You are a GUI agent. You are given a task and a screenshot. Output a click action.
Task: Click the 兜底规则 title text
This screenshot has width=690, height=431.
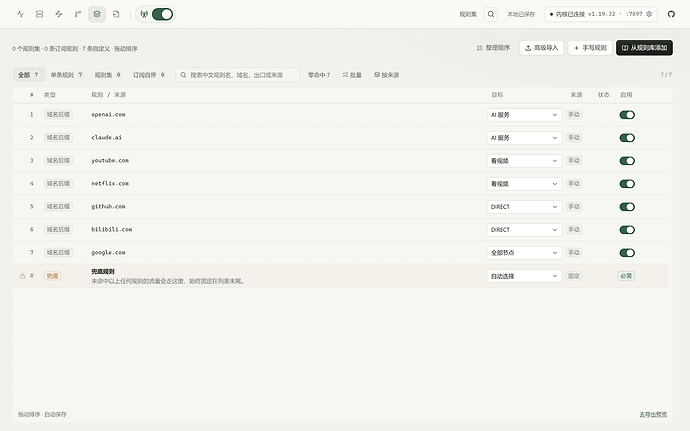(x=103, y=272)
